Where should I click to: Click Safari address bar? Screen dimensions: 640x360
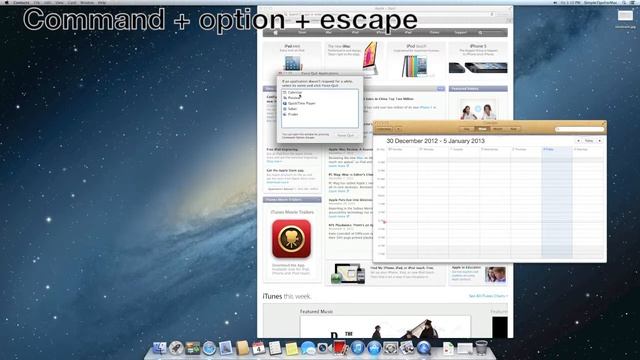390,14
